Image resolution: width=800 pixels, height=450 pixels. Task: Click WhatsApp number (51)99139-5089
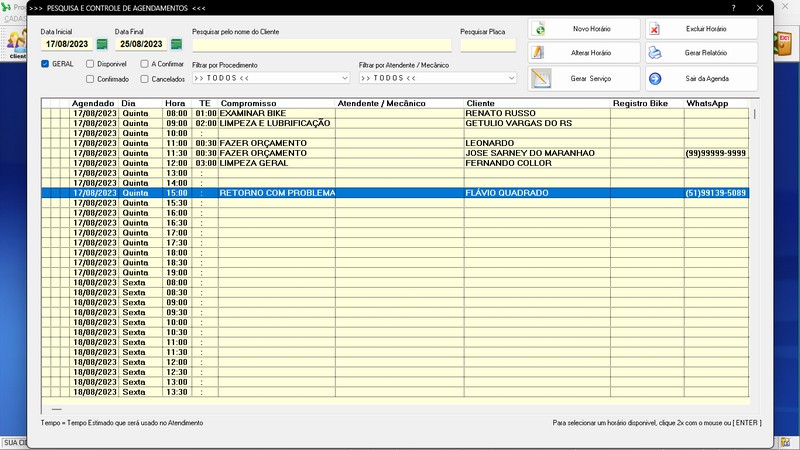(716, 193)
